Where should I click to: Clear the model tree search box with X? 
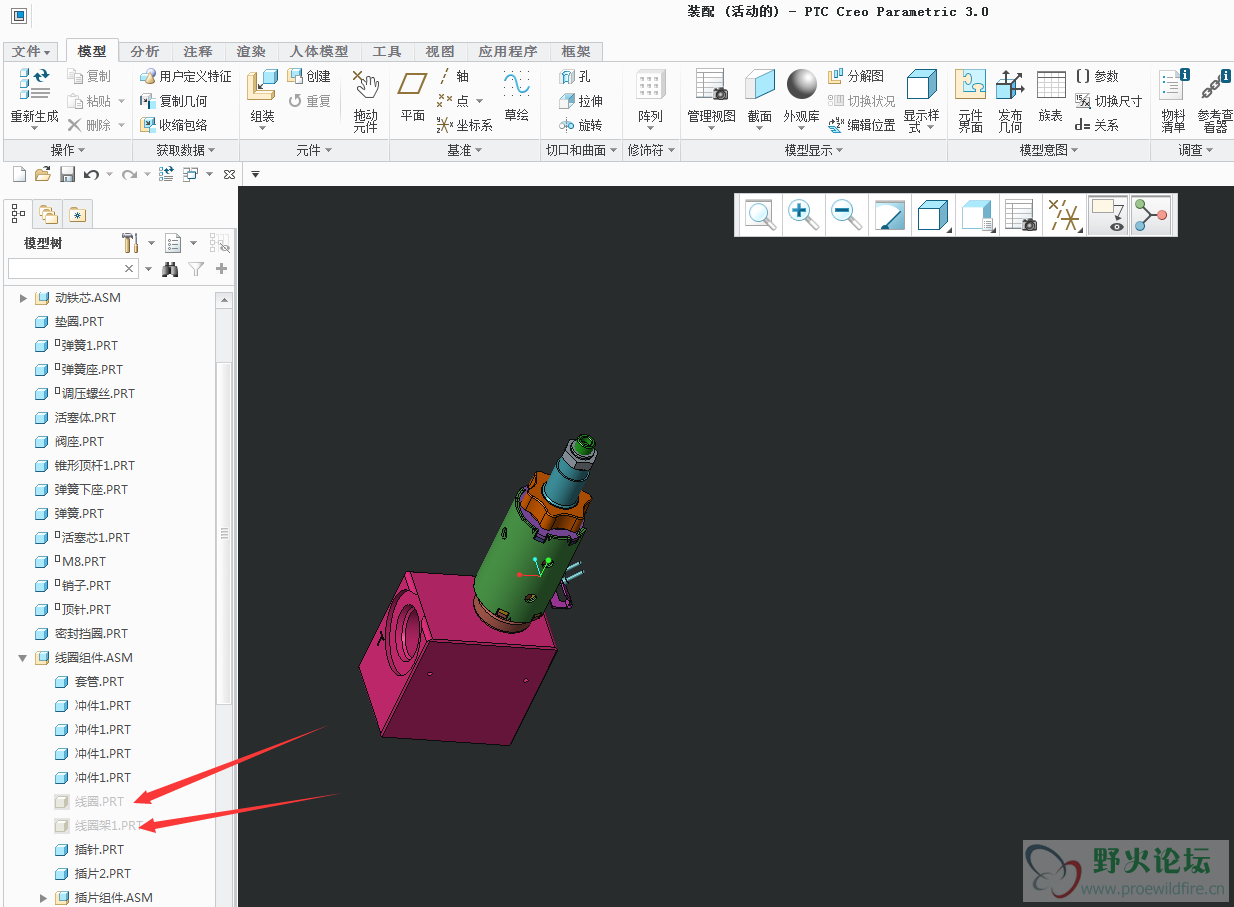tap(129, 269)
